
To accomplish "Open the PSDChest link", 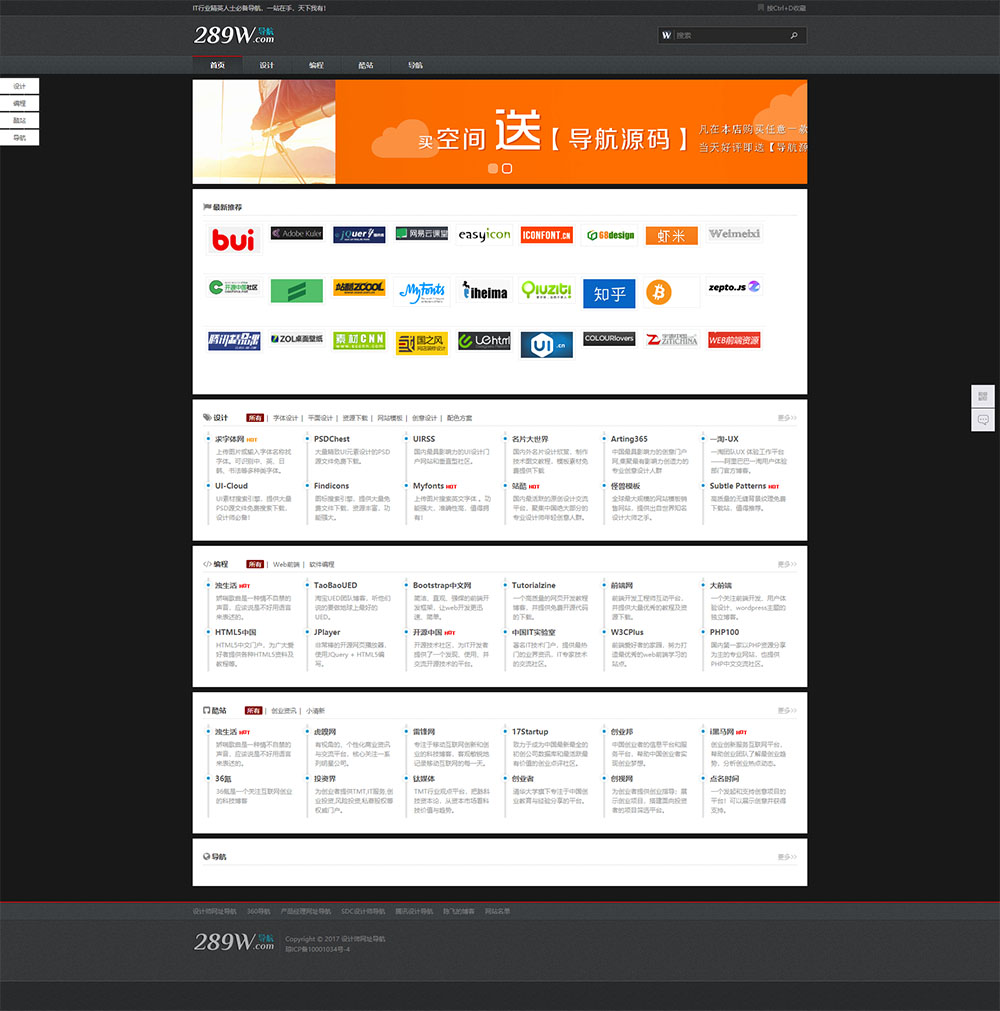I will (332, 439).
